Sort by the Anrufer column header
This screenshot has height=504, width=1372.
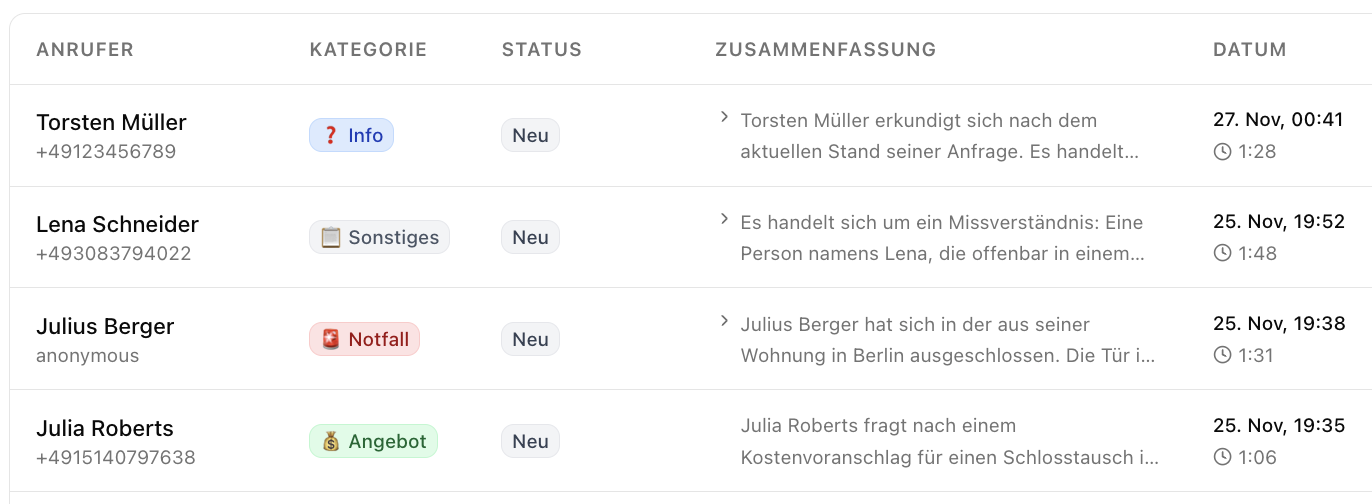(x=85, y=50)
